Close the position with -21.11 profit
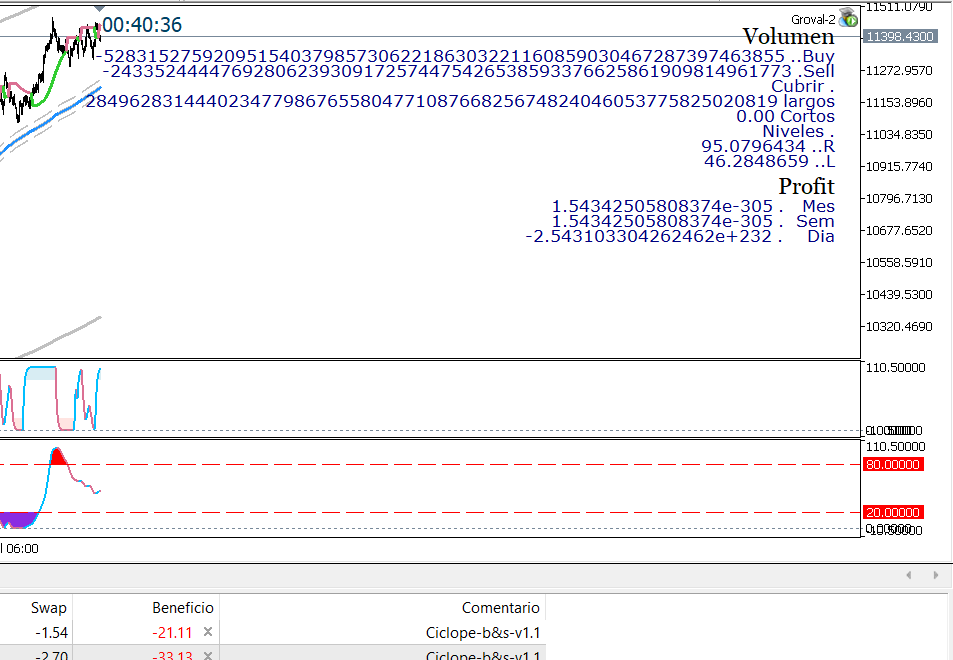 (x=208, y=632)
